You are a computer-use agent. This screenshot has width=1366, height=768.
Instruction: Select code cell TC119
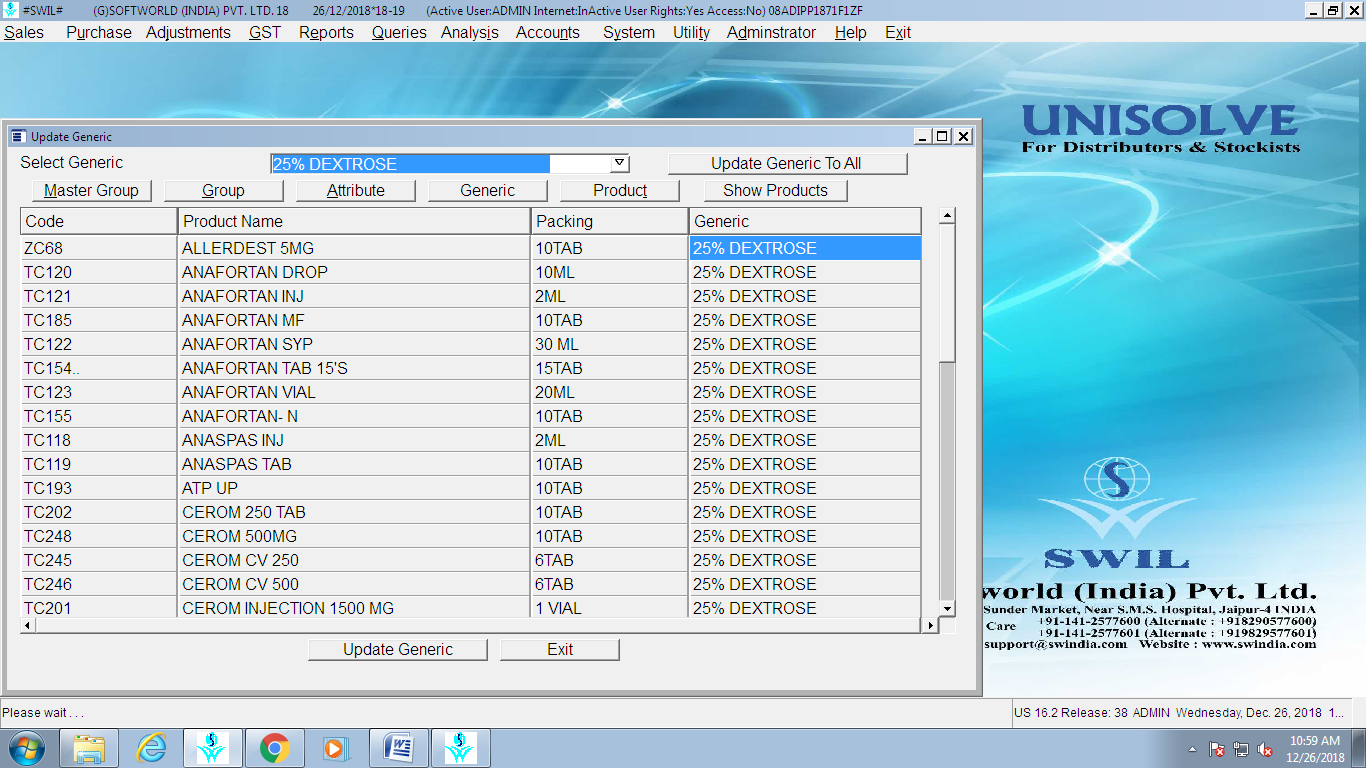[99, 464]
